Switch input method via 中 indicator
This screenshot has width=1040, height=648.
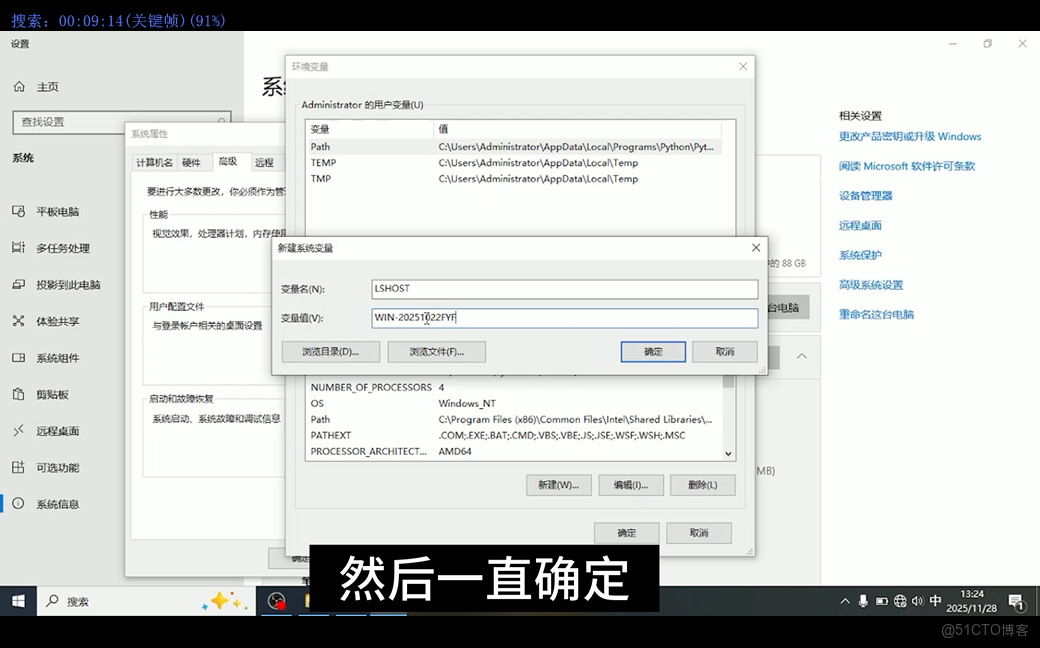click(x=935, y=602)
